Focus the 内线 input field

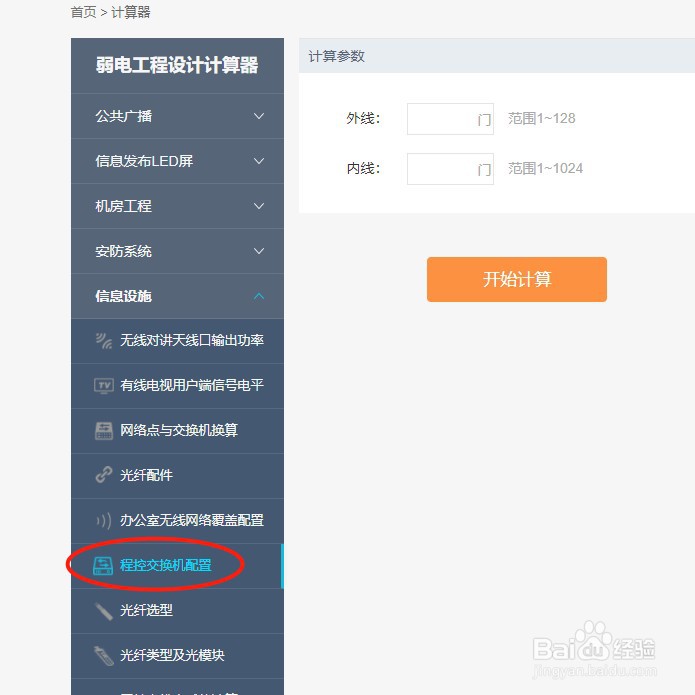450,169
